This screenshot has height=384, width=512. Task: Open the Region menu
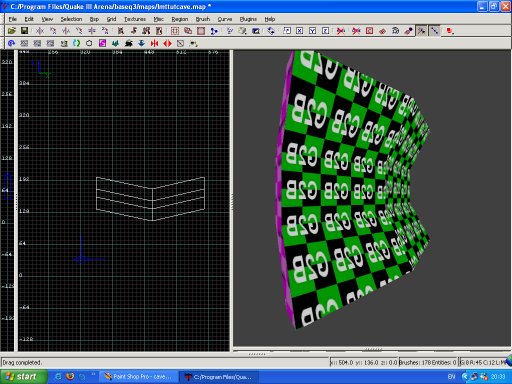click(x=180, y=19)
